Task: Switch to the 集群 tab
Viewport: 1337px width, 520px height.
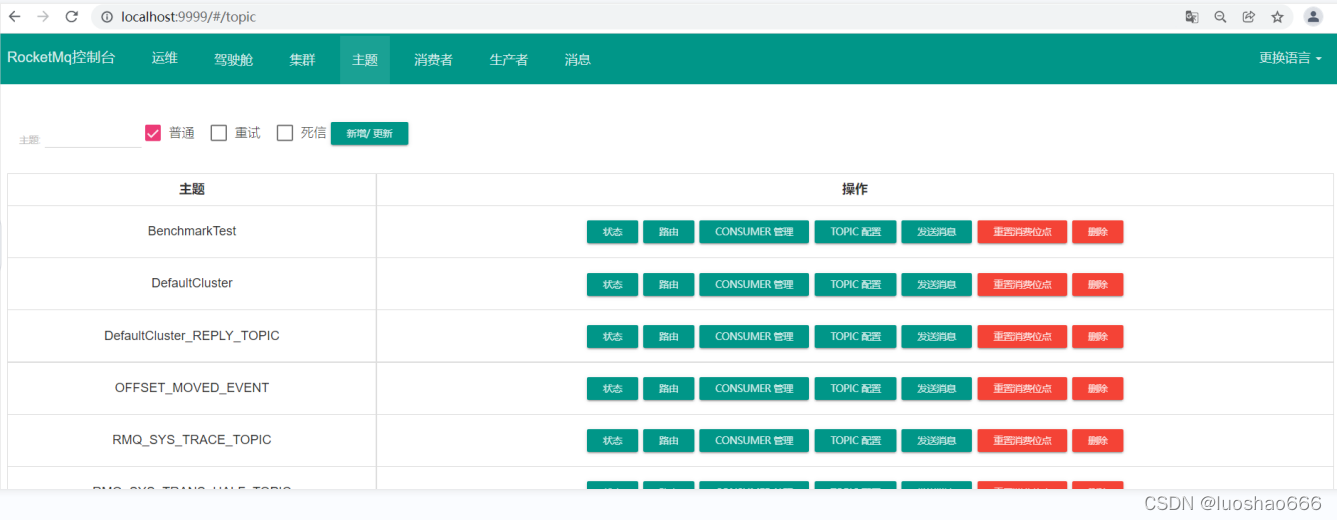Action: click(x=303, y=59)
